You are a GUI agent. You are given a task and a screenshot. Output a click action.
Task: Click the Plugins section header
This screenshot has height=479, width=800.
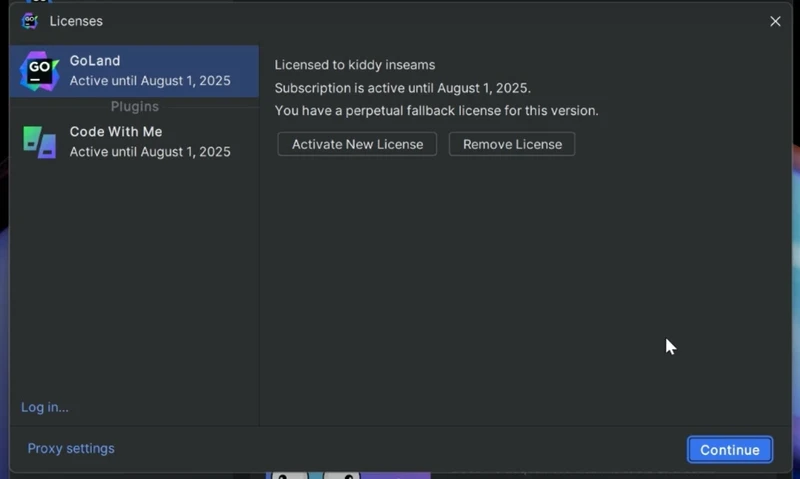coord(135,106)
